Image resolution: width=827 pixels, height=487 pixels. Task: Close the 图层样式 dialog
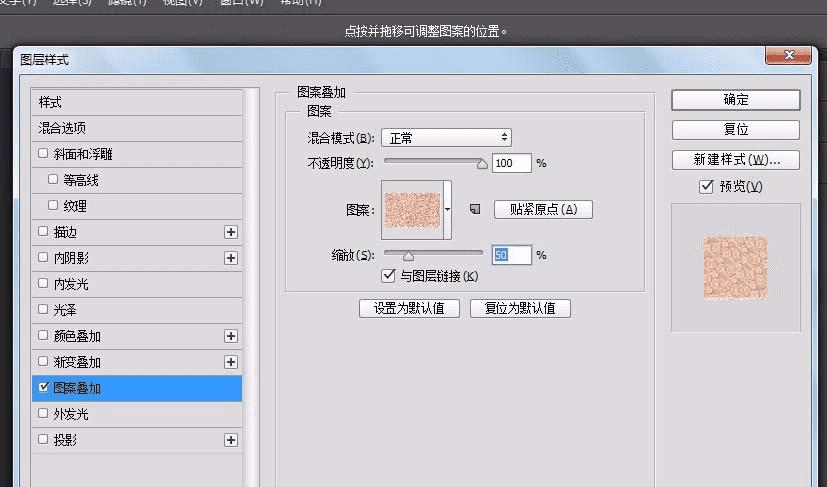(788, 55)
